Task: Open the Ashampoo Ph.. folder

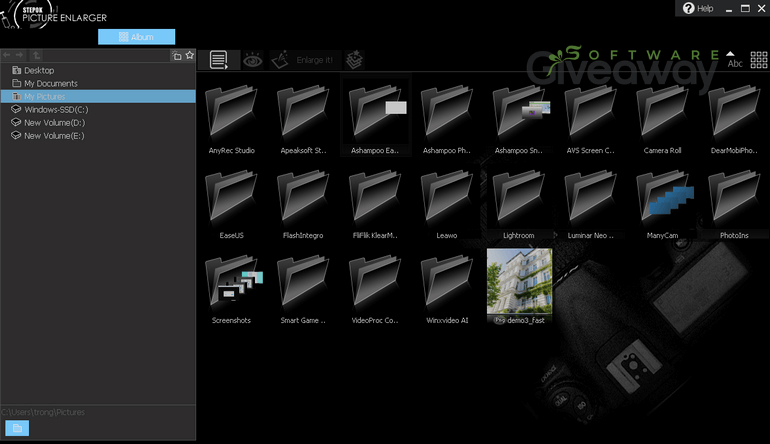Action: point(446,119)
